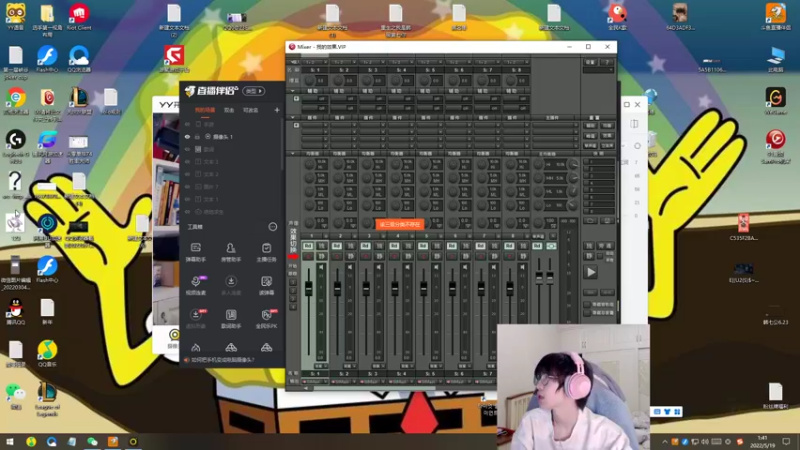800x450 pixels.
Task: Switch to the 我的场景 tab
Action: coord(205,110)
